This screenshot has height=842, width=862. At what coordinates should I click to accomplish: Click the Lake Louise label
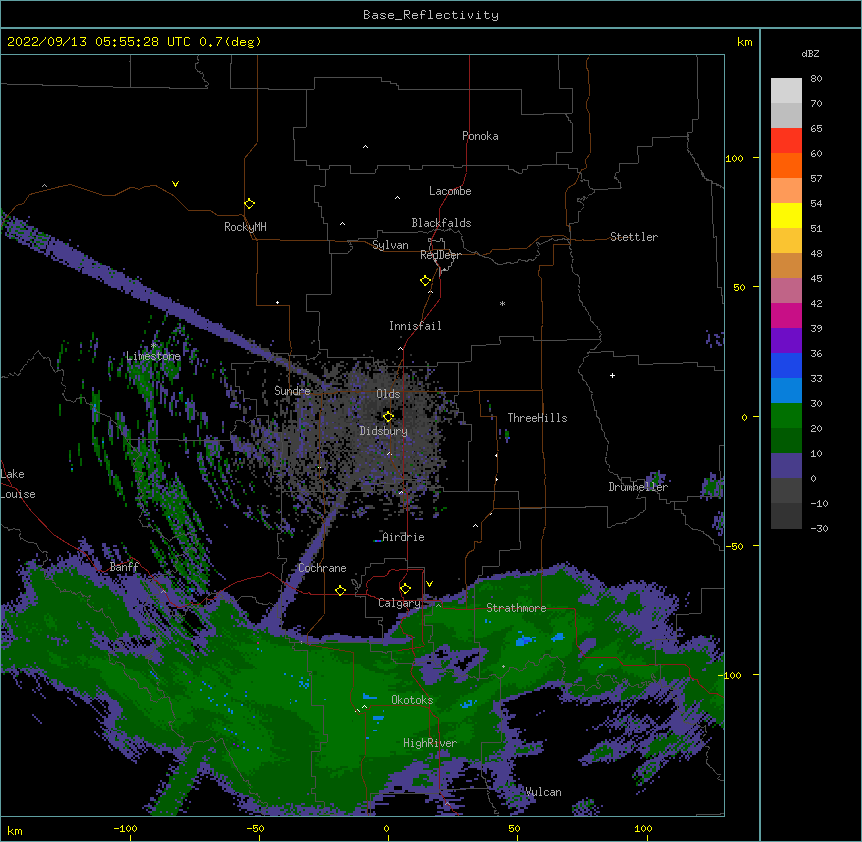(18, 484)
